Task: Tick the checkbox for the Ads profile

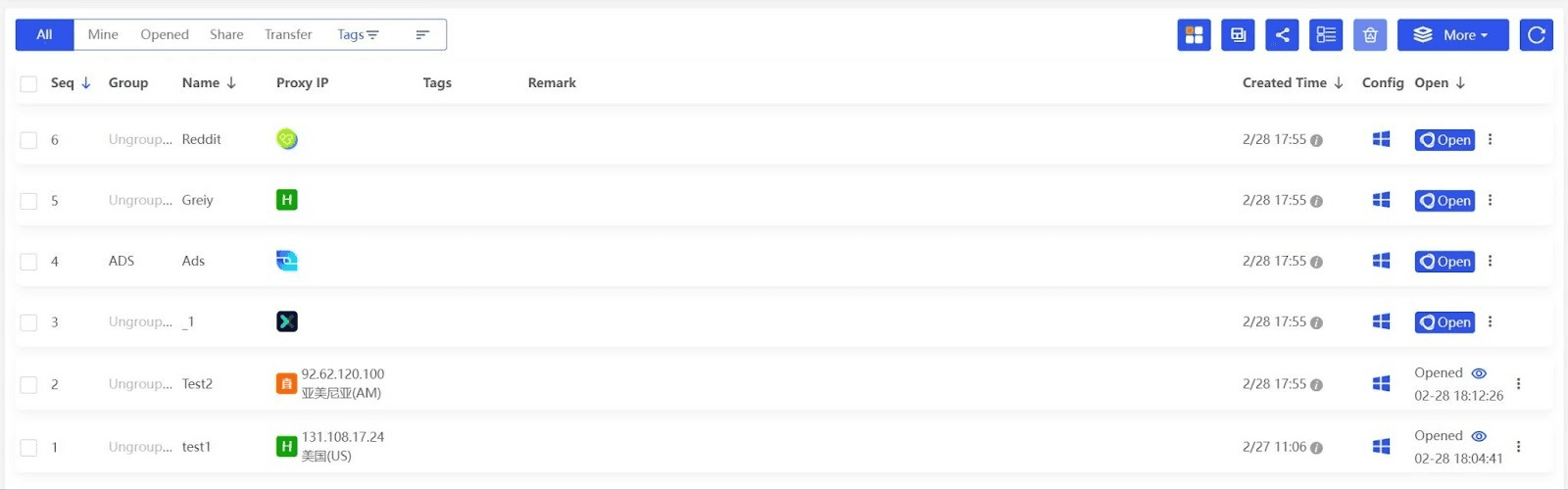Action: pyautogui.click(x=28, y=262)
